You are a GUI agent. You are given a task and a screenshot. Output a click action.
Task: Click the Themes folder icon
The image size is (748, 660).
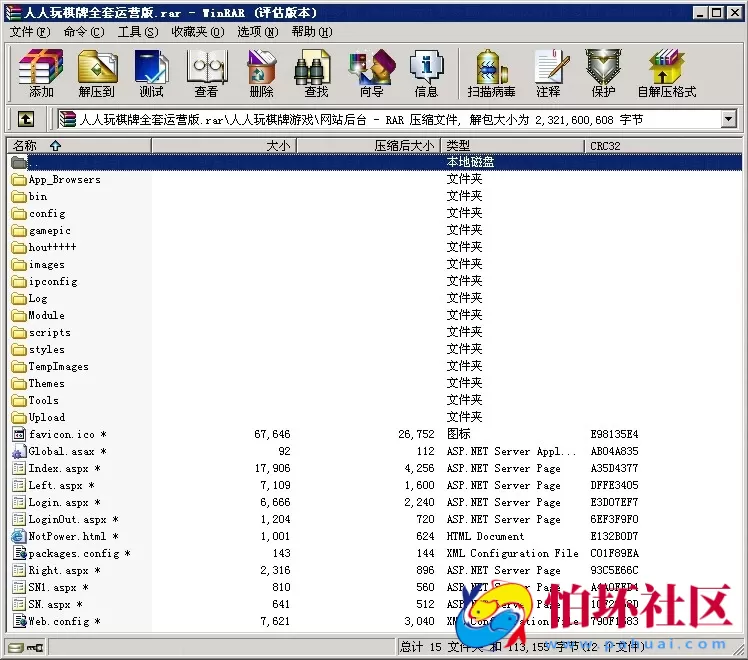click(x=19, y=383)
